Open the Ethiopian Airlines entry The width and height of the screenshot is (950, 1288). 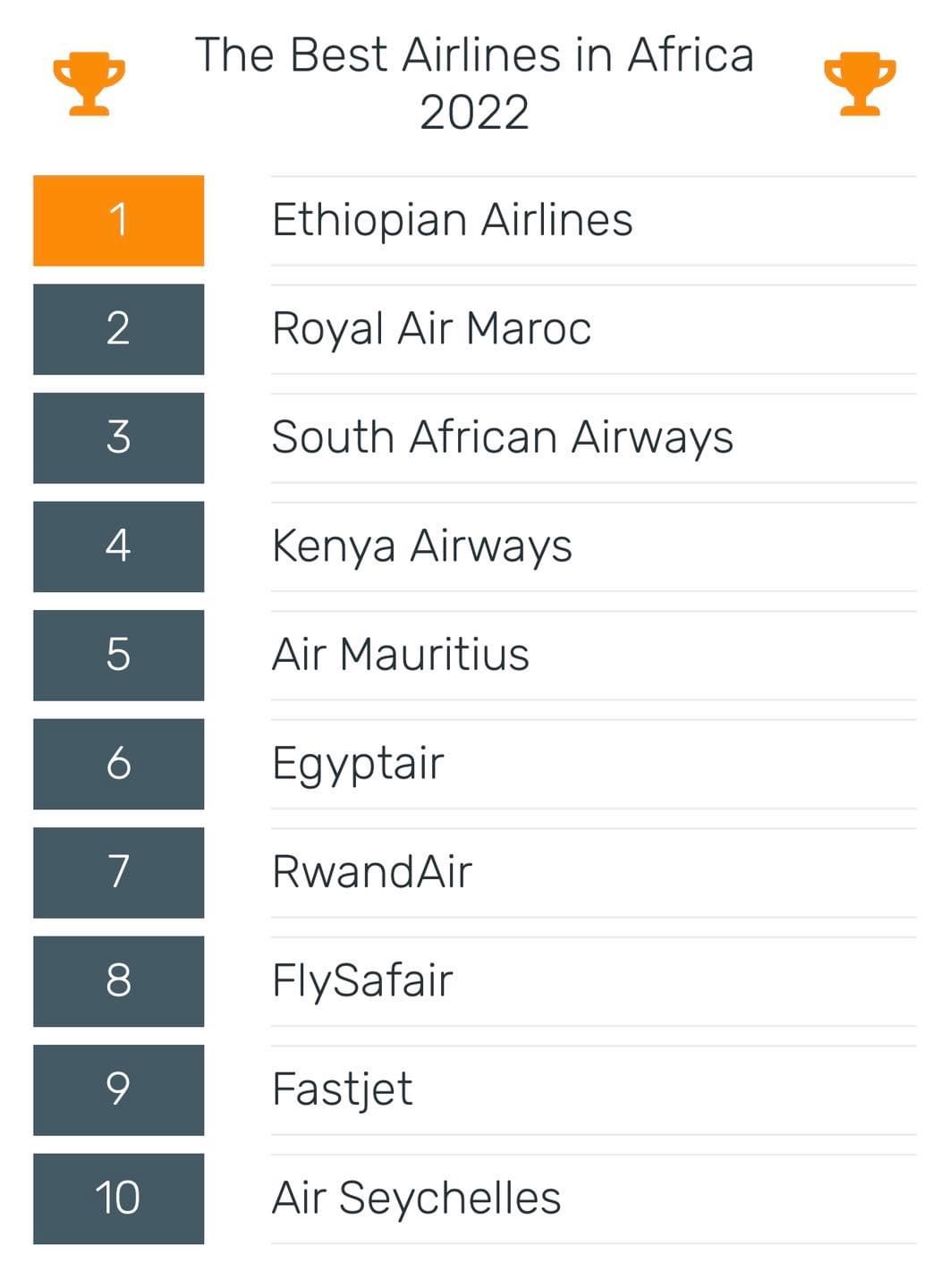[x=452, y=220]
